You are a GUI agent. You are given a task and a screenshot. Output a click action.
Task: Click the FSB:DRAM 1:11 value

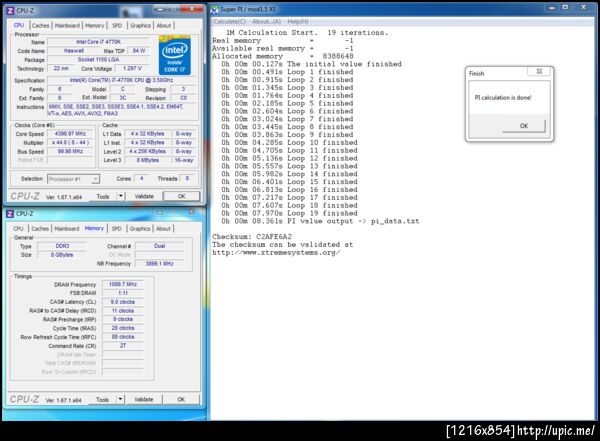(x=123, y=293)
